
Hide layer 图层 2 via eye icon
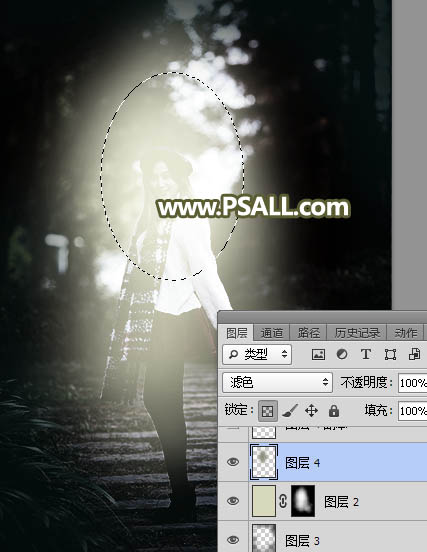(233, 501)
